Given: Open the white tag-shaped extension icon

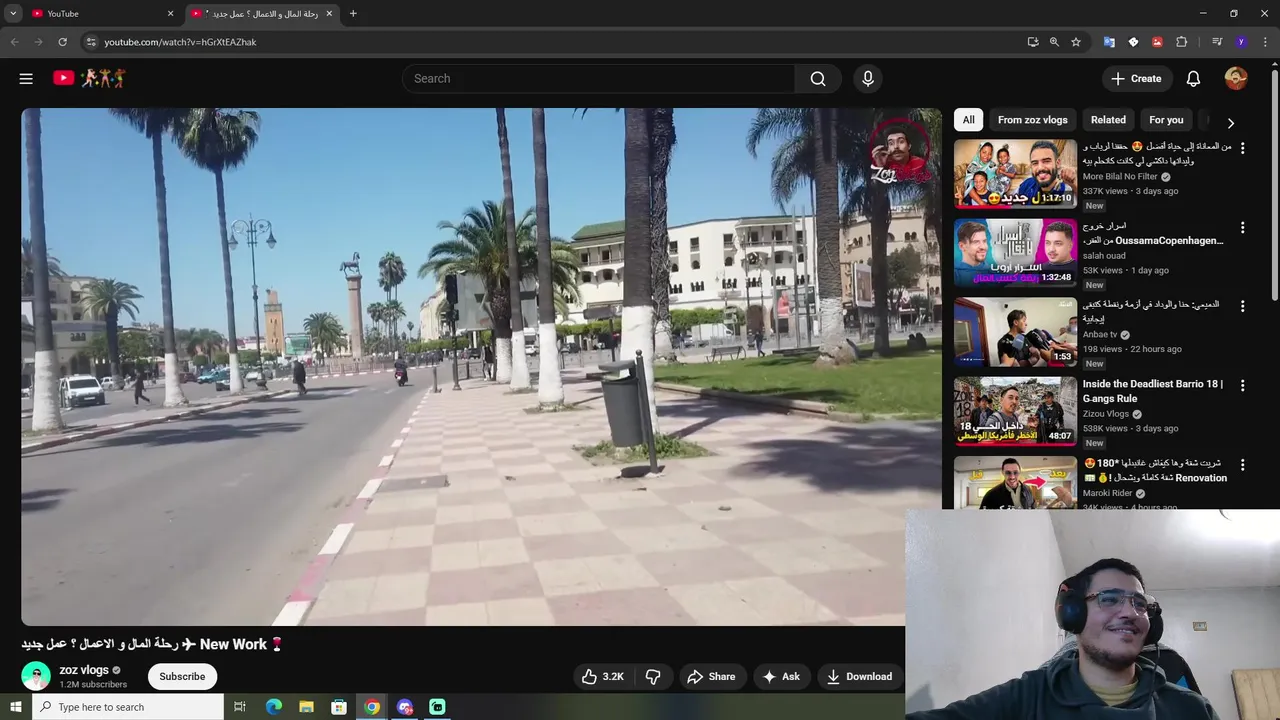Looking at the screenshot, I should tap(1133, 42).
